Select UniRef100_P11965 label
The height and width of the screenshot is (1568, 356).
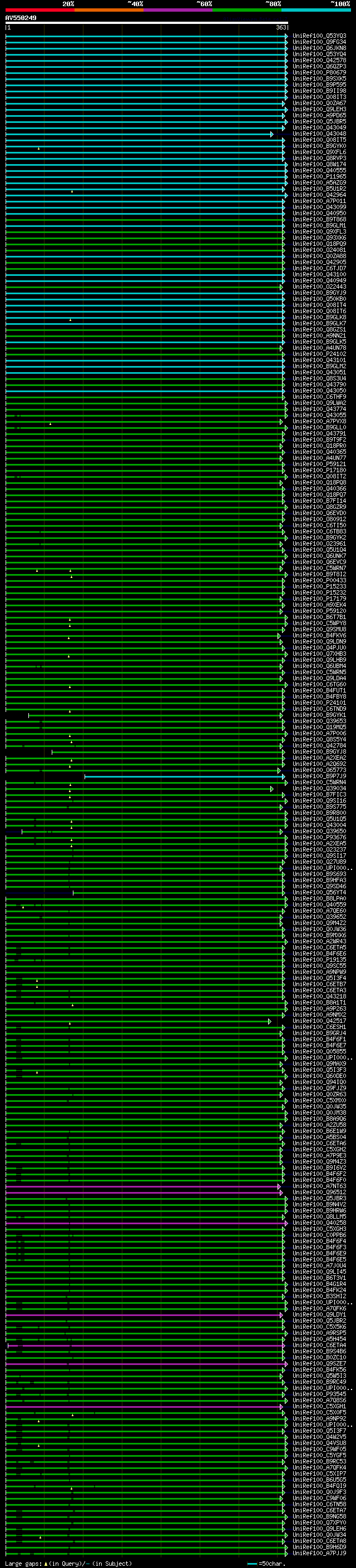[319, 176]
